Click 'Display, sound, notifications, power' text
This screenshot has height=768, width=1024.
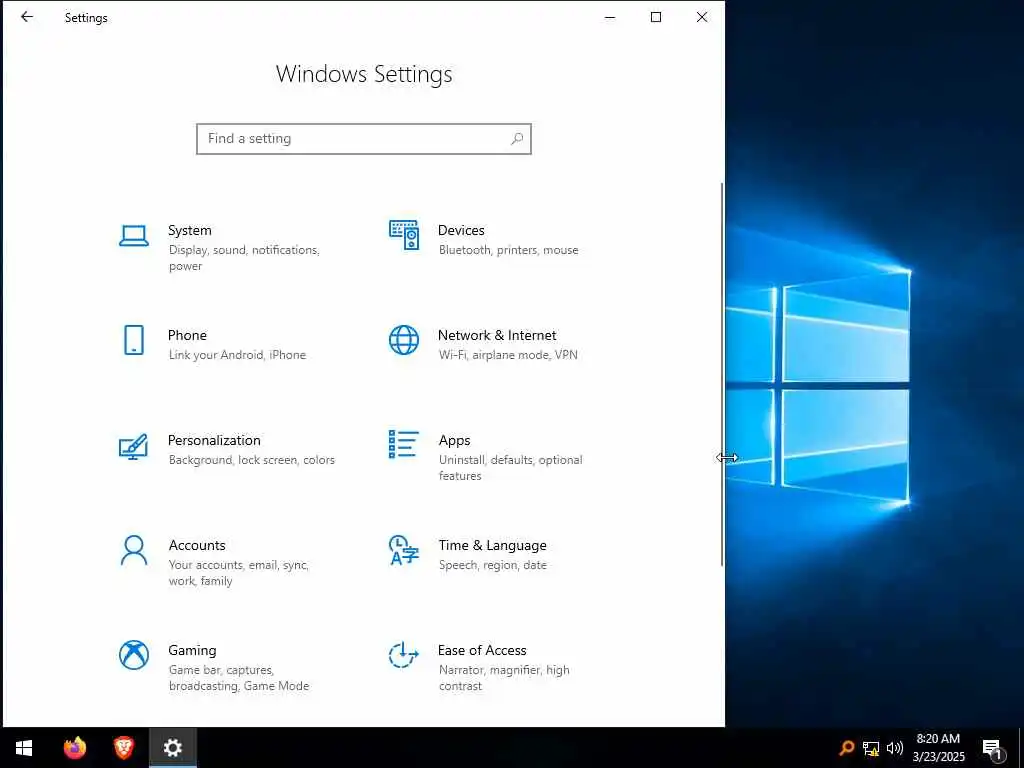[244, 258]
